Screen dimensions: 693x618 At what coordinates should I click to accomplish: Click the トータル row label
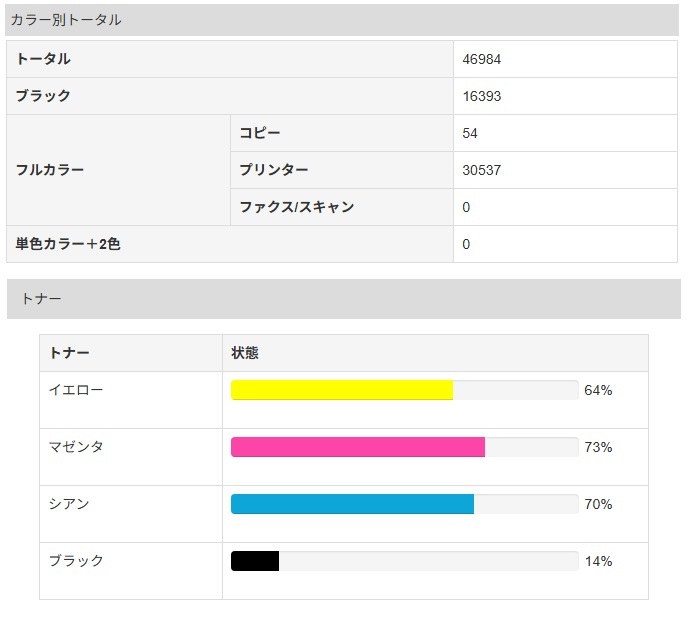pos(43,59)
